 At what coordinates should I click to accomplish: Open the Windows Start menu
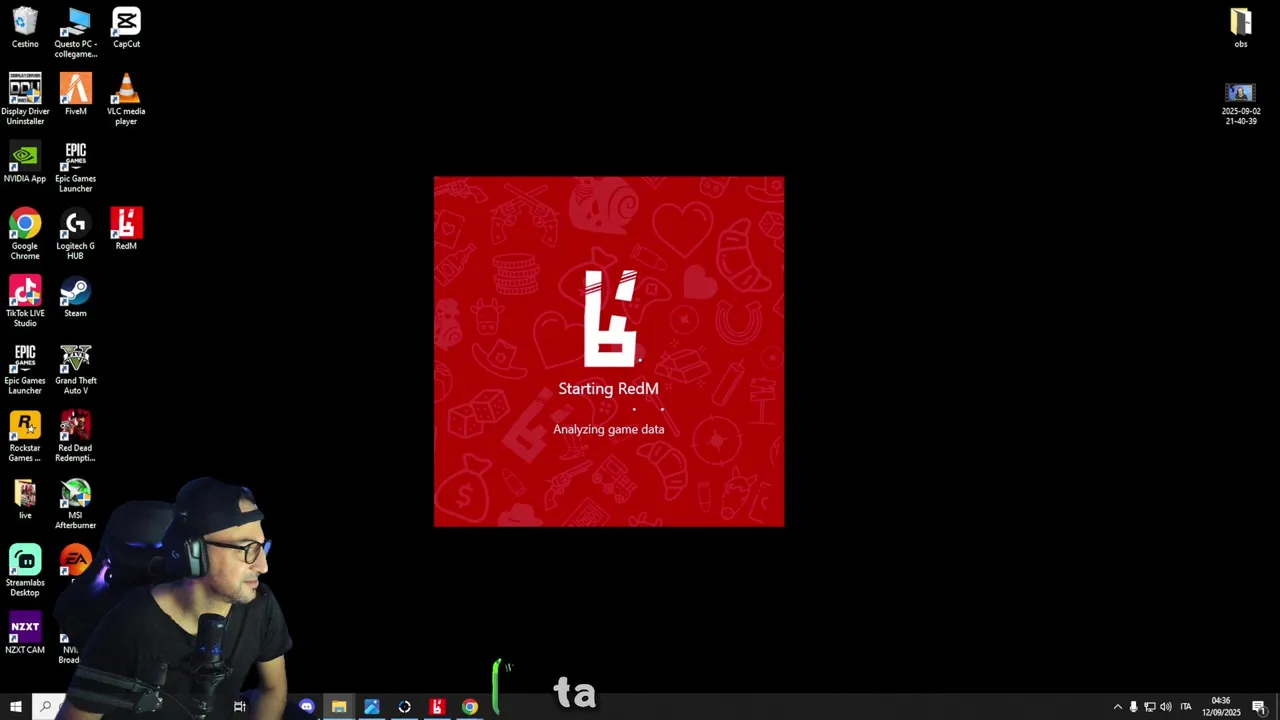tap(15, 707)
